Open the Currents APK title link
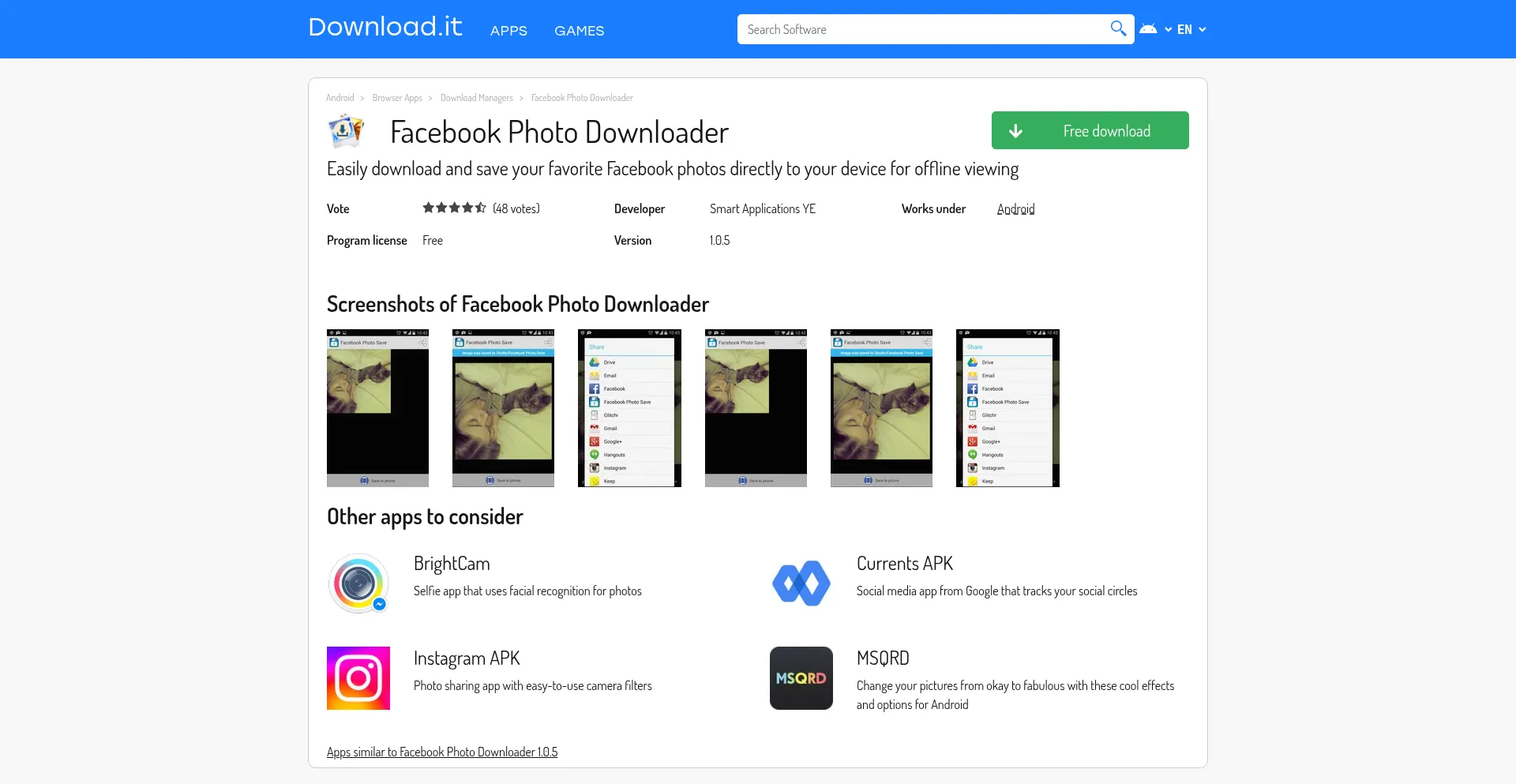This screenshot has height=784, width=1516. [905, 564]
